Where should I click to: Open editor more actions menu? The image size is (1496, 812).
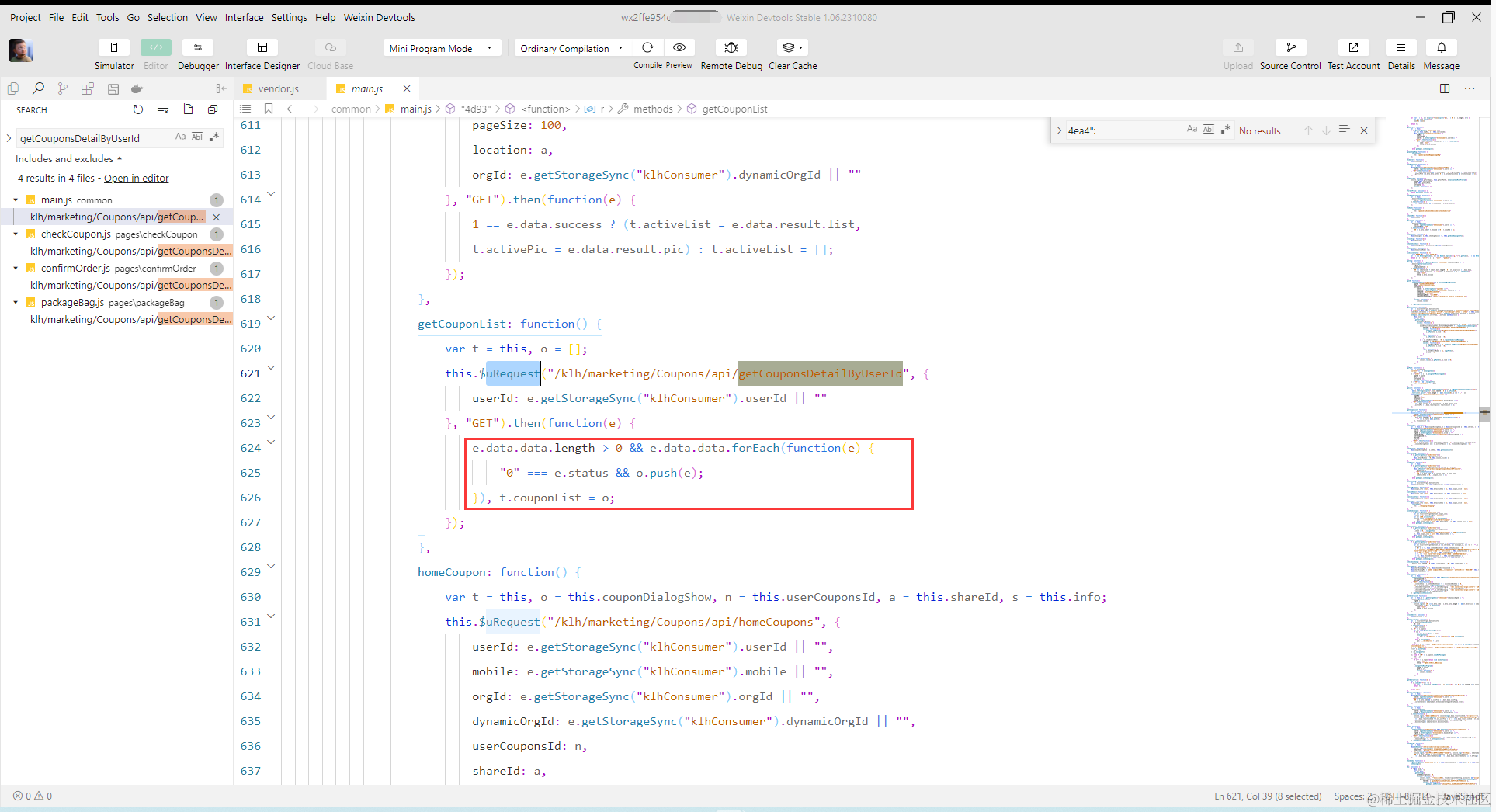click(x=1470, y=88)
